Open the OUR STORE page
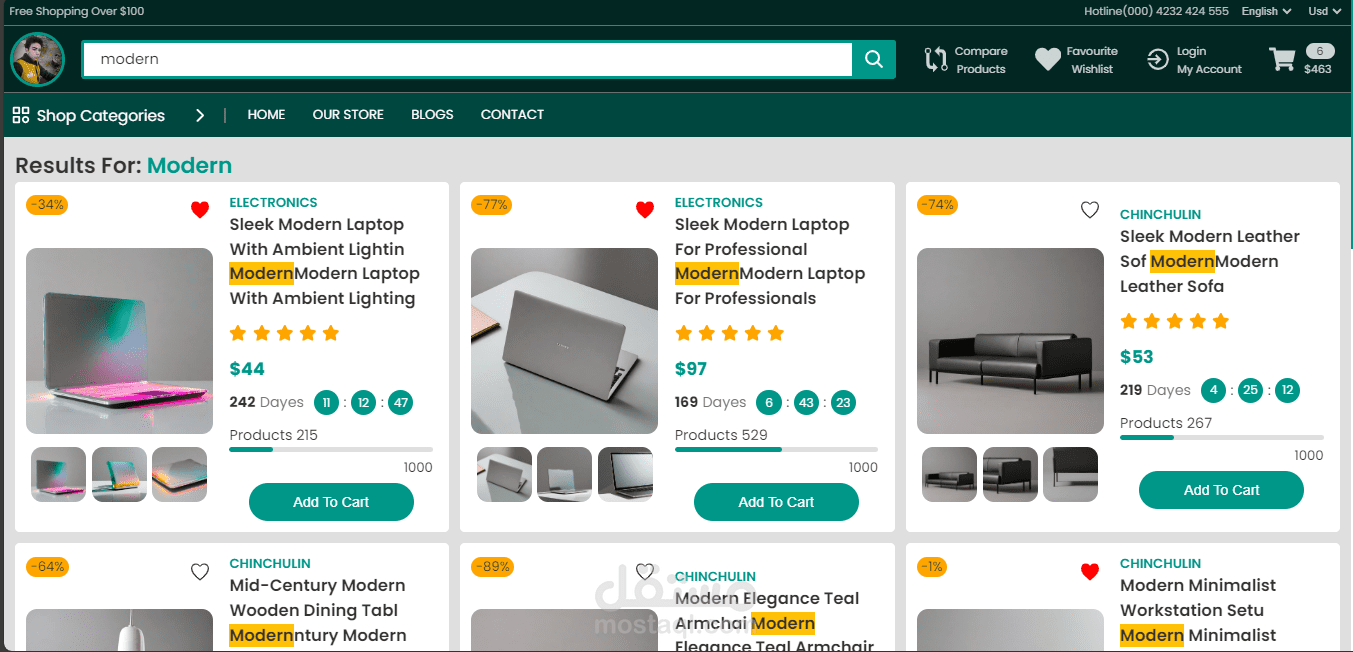 pyautogui.click(x=348, y=114)
